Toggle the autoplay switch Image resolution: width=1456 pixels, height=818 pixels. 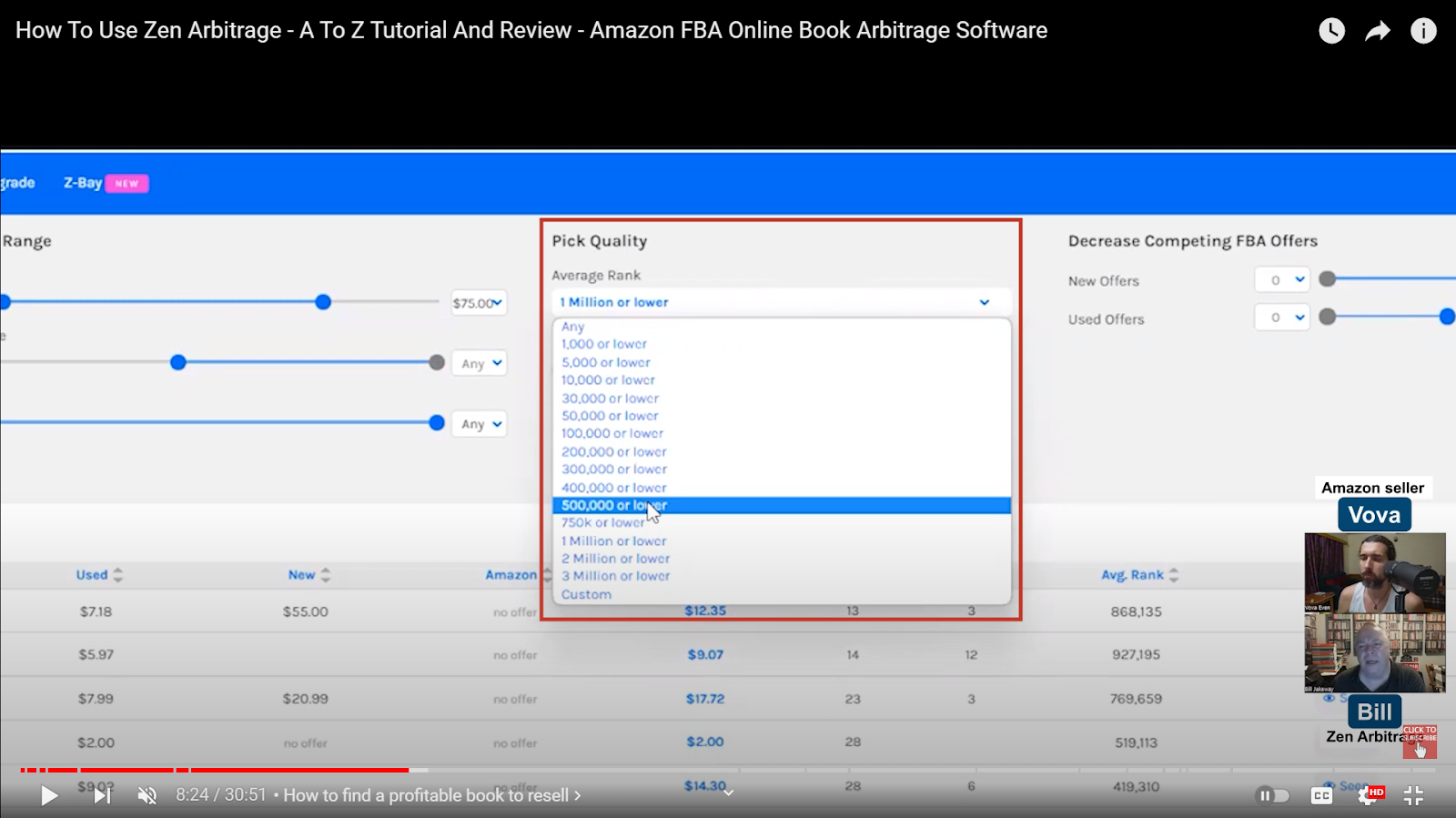1273,796
